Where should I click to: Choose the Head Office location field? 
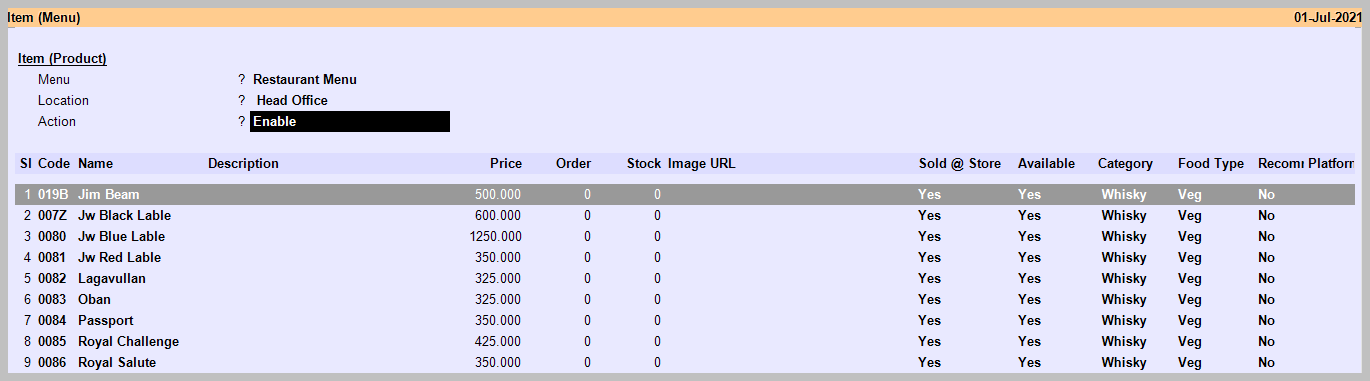click(292, 101)
